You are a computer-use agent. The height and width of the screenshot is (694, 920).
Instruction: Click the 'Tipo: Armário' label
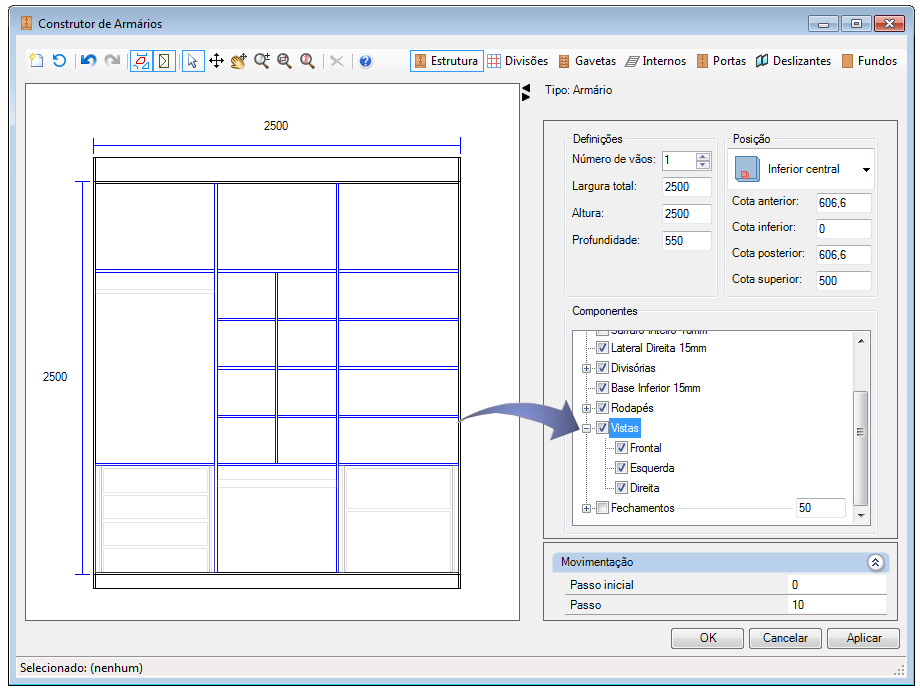(x=579, y=90)
